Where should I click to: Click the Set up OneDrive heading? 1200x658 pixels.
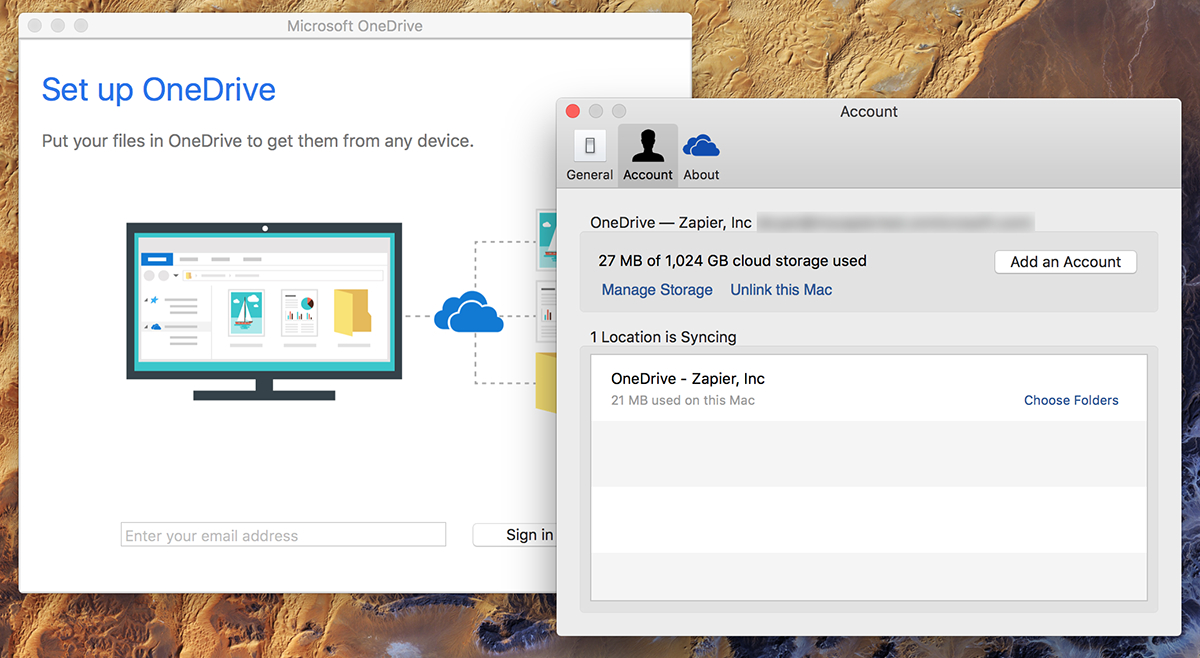158,90
